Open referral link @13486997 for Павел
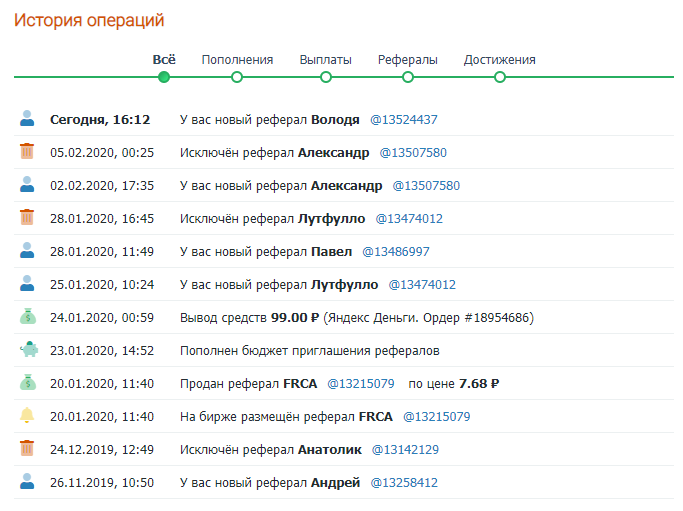The width and height of the screenshot is (683, 511). point(396,251)
